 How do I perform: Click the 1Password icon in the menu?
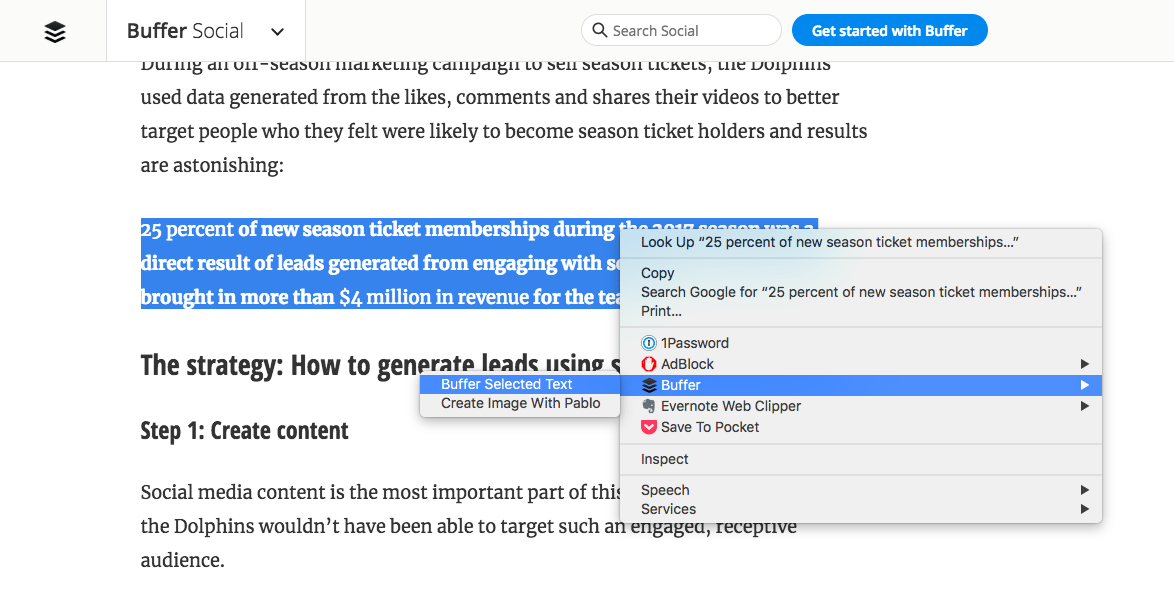click(649, 343)
